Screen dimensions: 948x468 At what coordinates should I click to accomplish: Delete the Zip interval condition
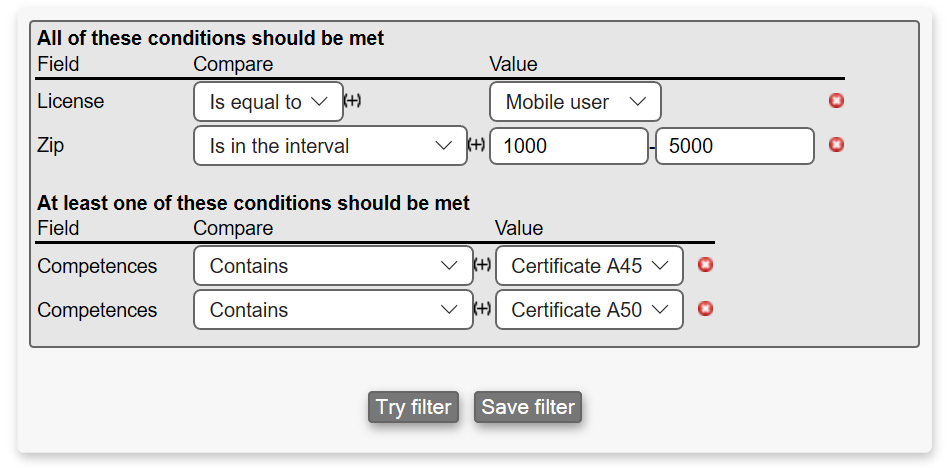[x=837, y=145]
